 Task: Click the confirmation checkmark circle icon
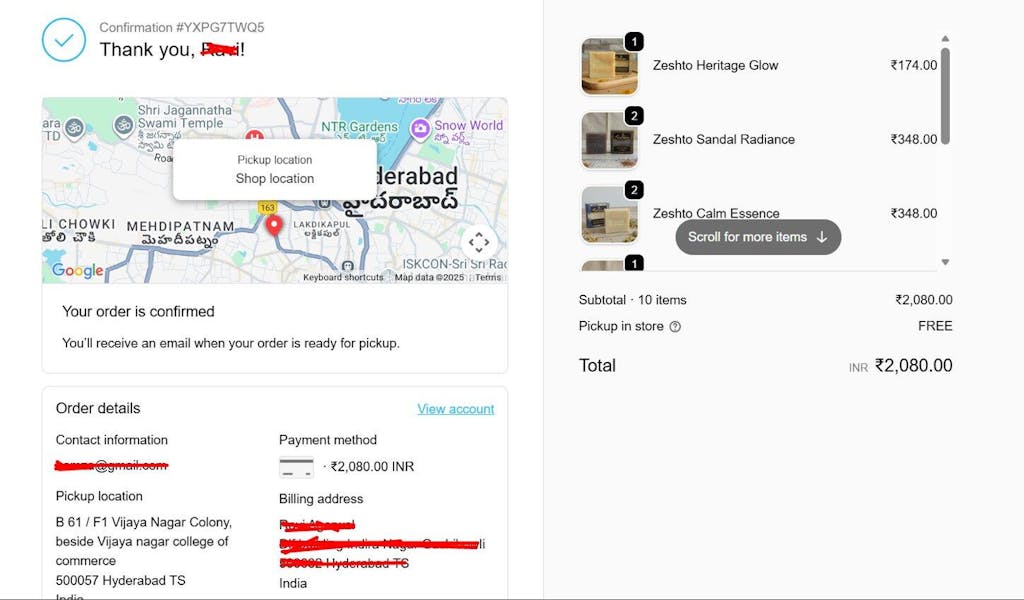(63, 40)
